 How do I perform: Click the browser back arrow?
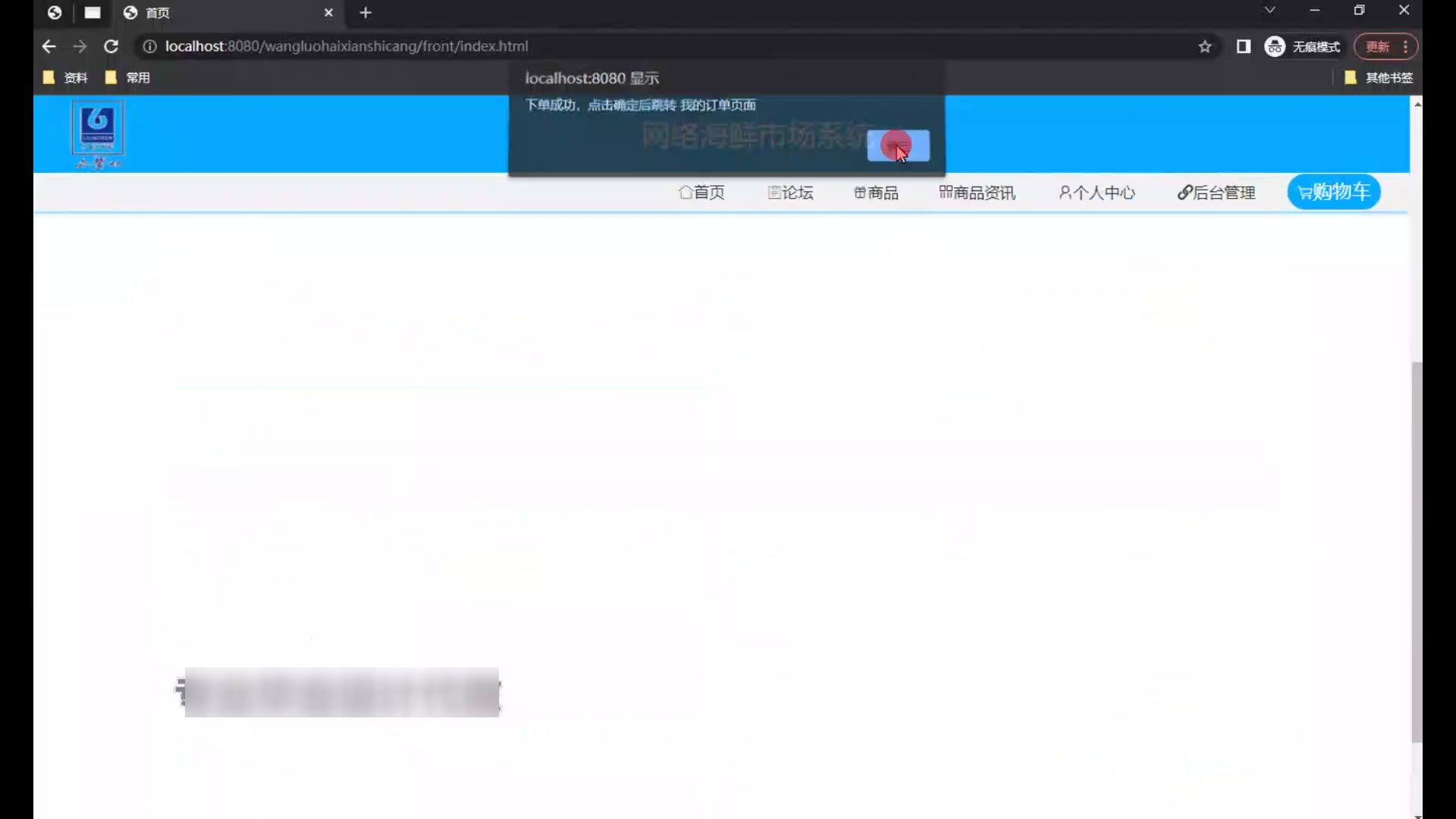pos(49,46)
